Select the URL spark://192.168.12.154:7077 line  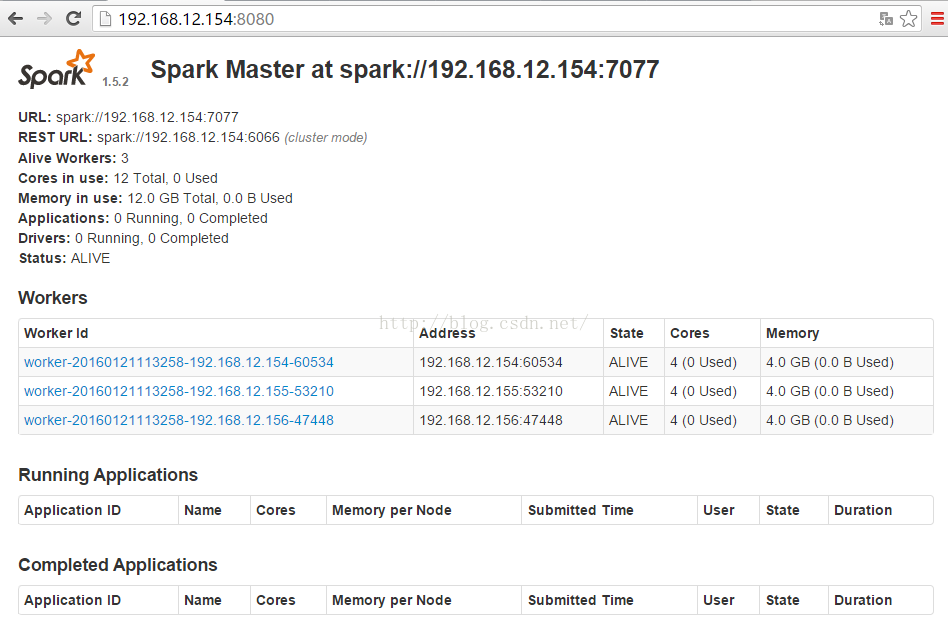pyautogui.click(x=128, y=117)
